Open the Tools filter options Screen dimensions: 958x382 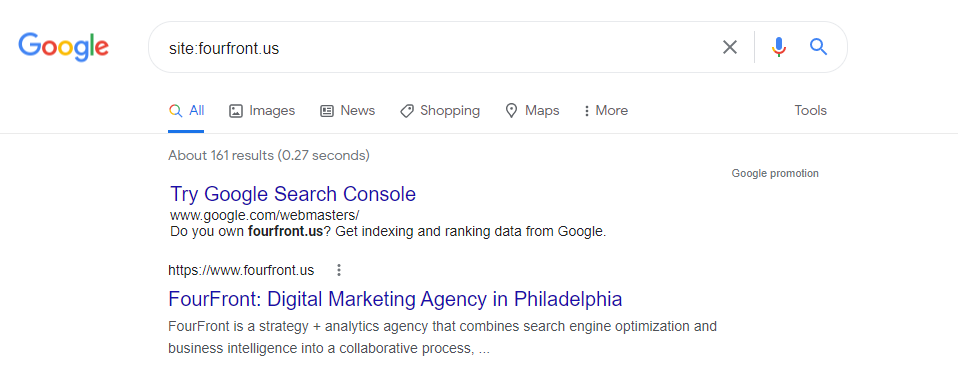tap(810, 111)
